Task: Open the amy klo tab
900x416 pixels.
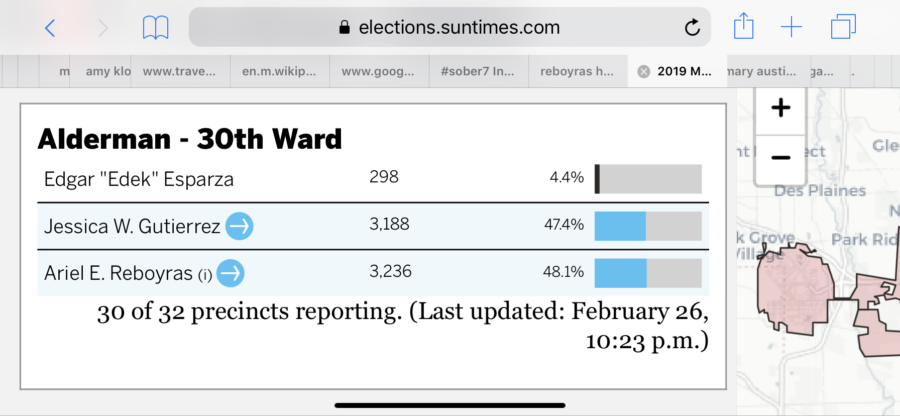Action: 108,71
